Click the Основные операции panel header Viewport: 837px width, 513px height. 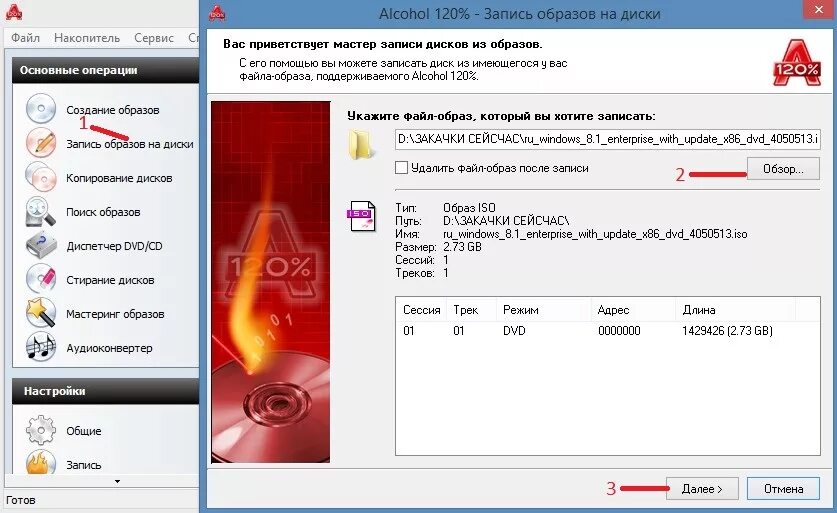point(106,70)
